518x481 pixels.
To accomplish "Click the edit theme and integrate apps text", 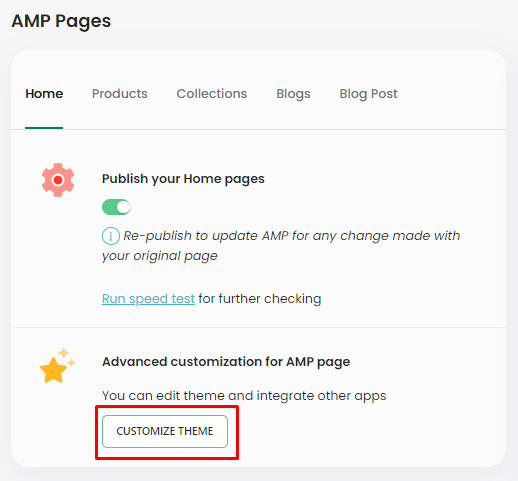I will coord(244,396).
